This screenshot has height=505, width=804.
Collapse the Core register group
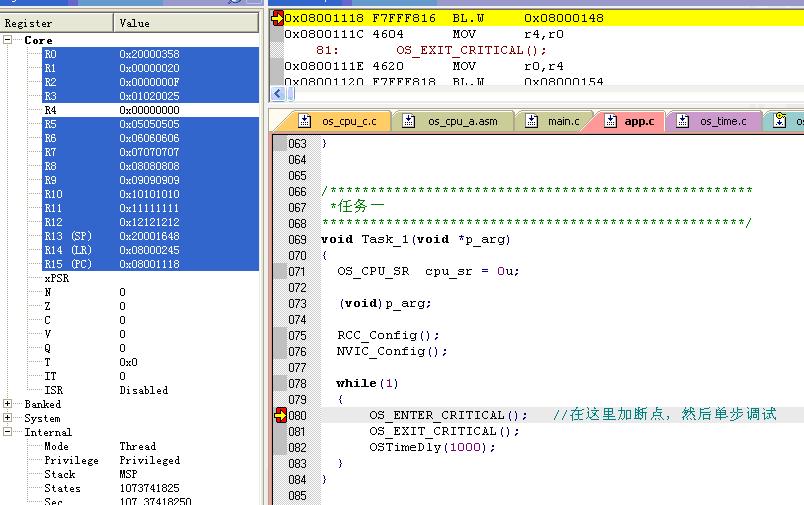click(8, 39)
